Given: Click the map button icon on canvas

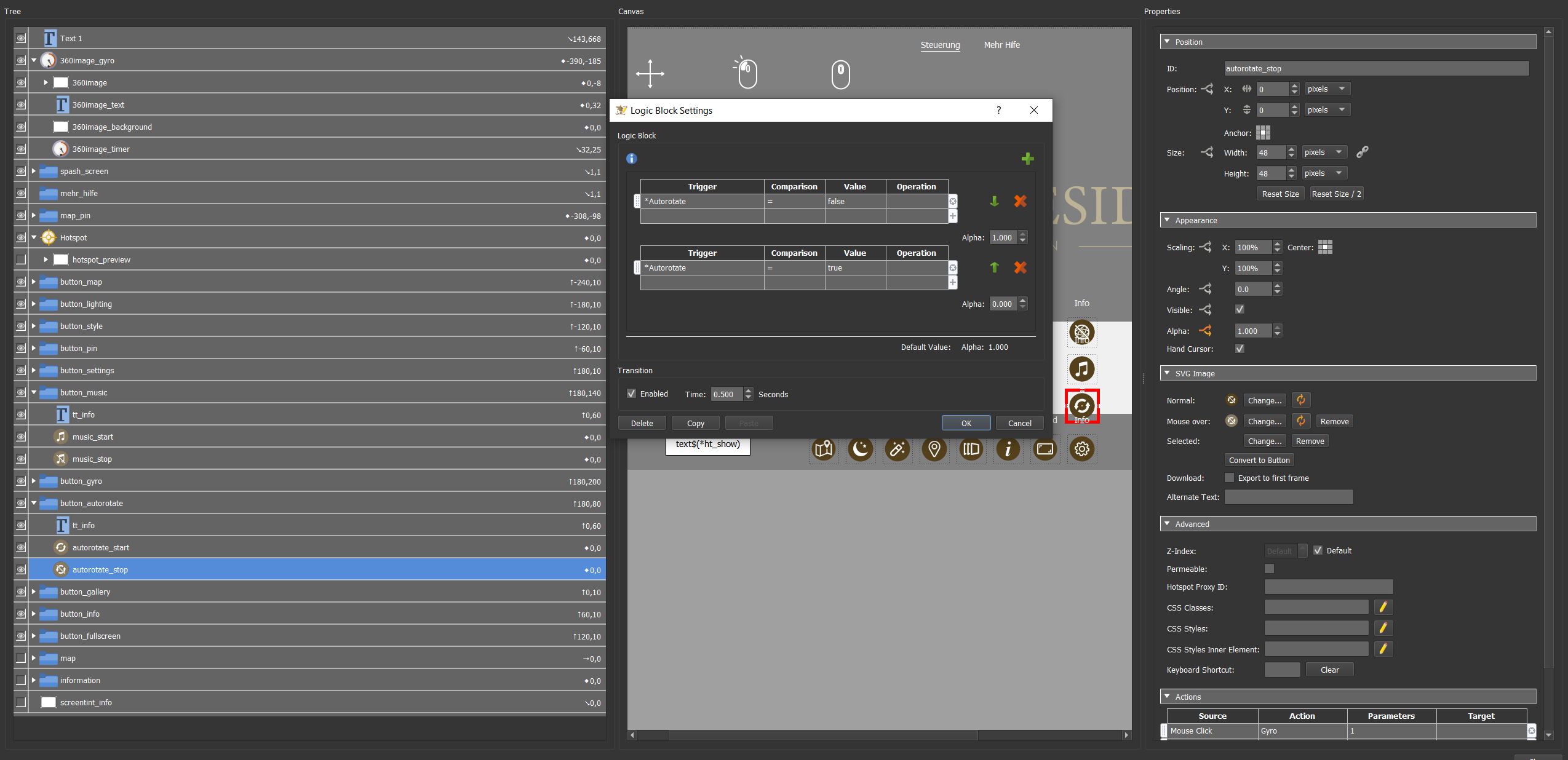Looking at the screenshot, I should pos(824,449).
